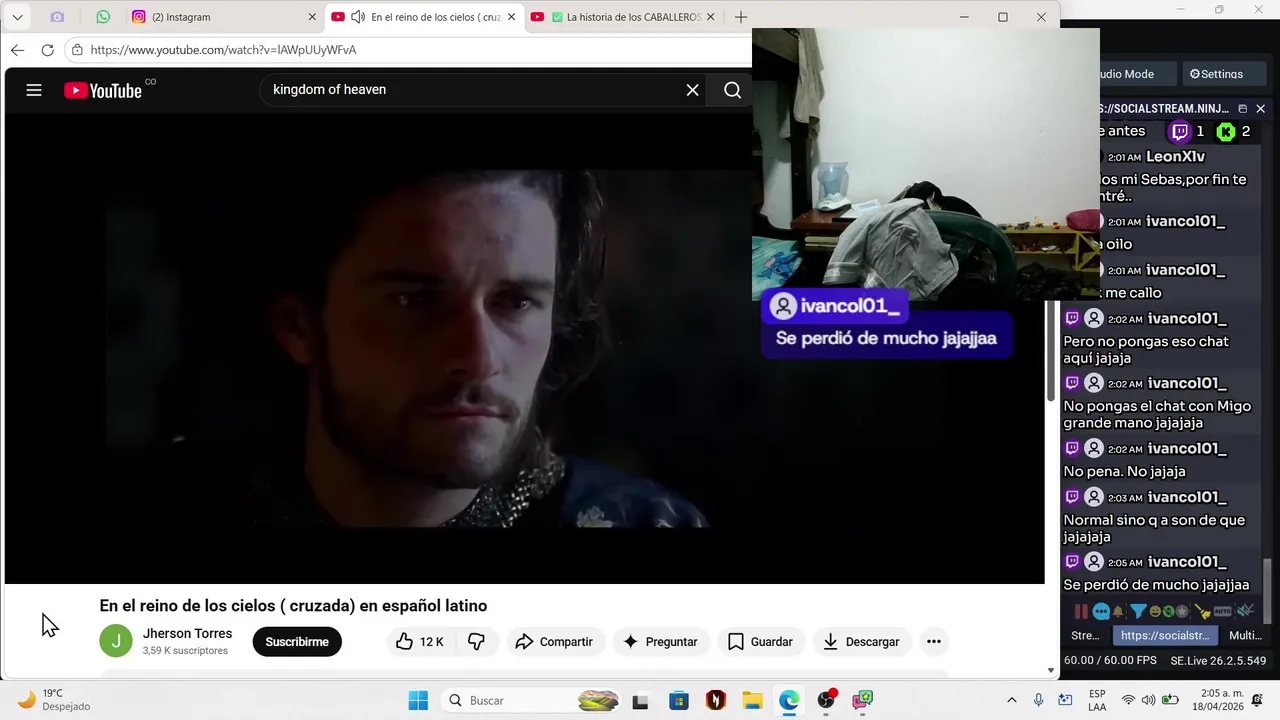1280x720 pixels.
Task: Switch to the pinned WhatsApp tab
Action: 103,17
